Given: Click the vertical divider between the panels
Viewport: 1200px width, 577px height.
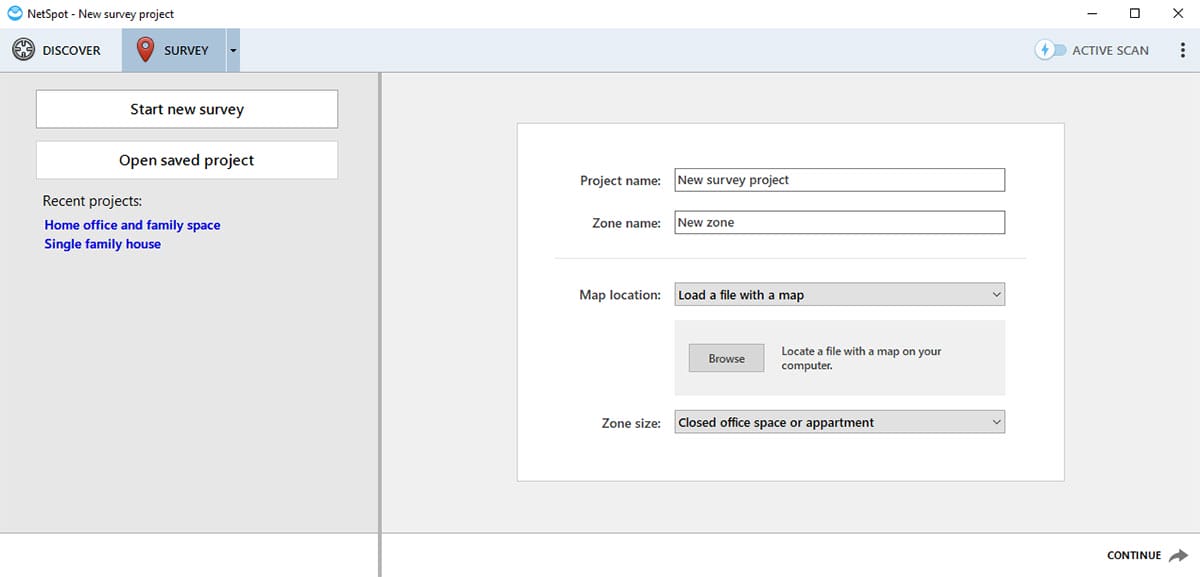Looking at the screenshot, I should 380,320.
